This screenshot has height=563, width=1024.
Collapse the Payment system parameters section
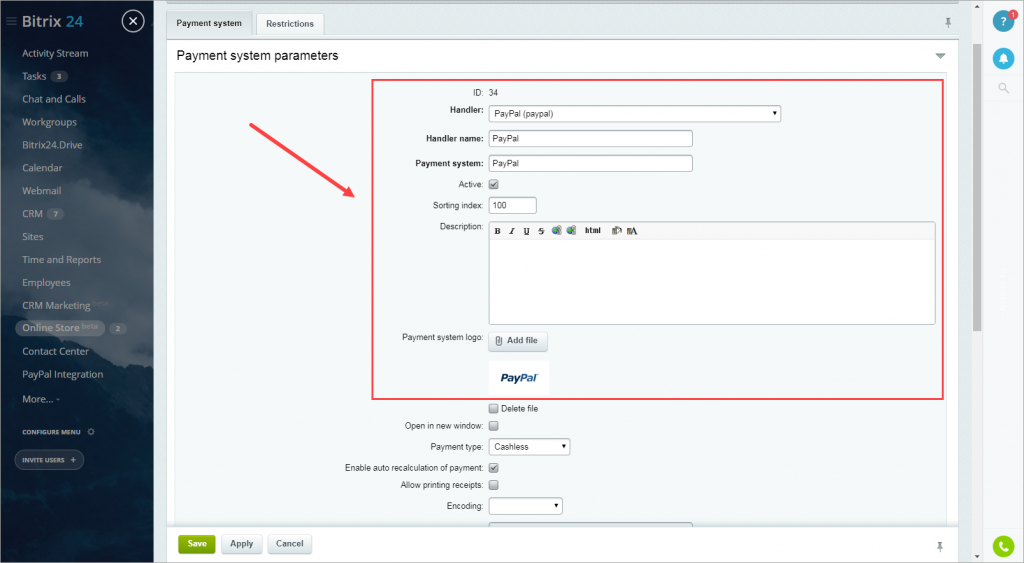(940, 56)
